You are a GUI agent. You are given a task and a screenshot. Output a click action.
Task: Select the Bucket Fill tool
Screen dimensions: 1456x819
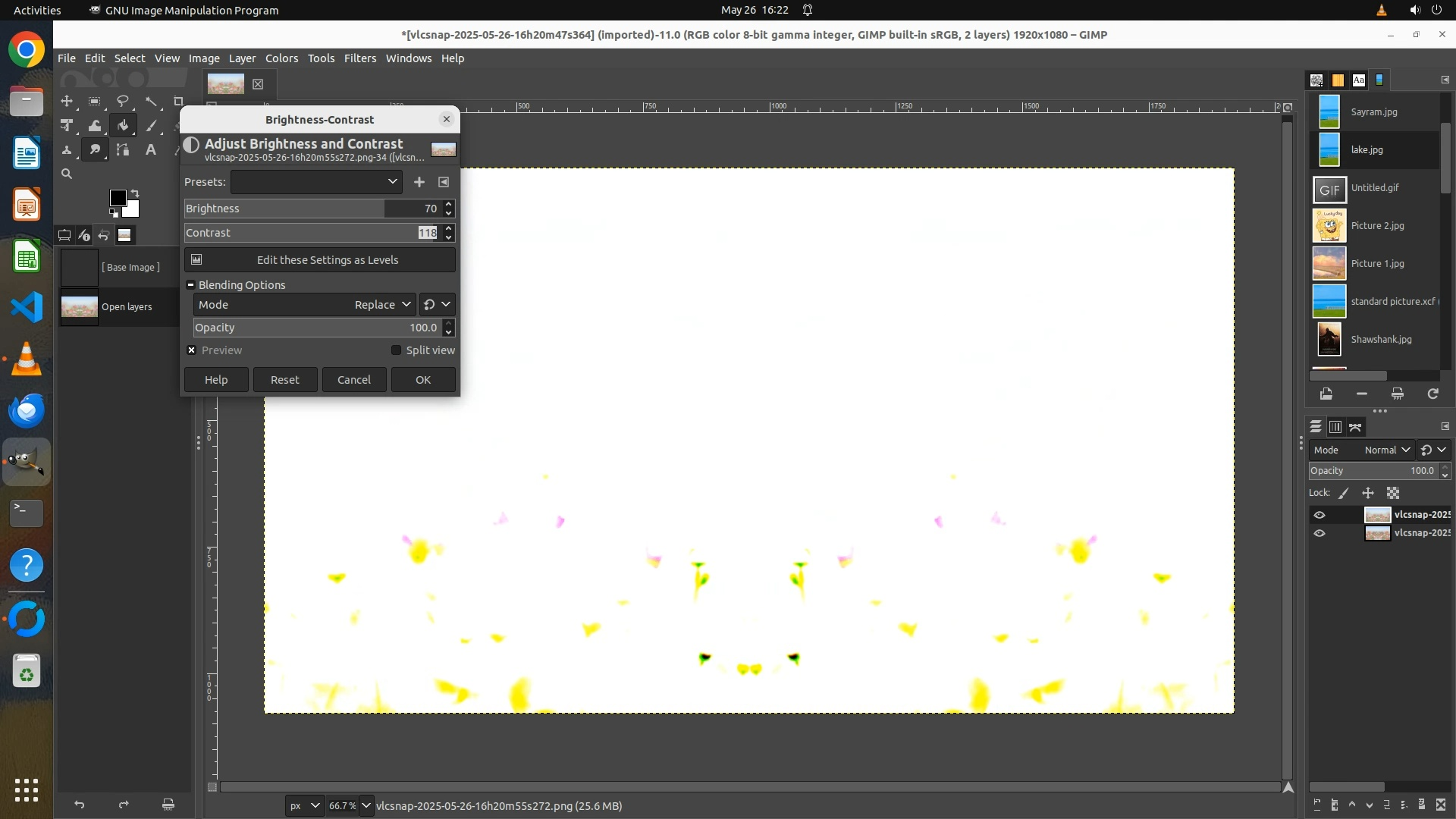(x=123, y=126)
